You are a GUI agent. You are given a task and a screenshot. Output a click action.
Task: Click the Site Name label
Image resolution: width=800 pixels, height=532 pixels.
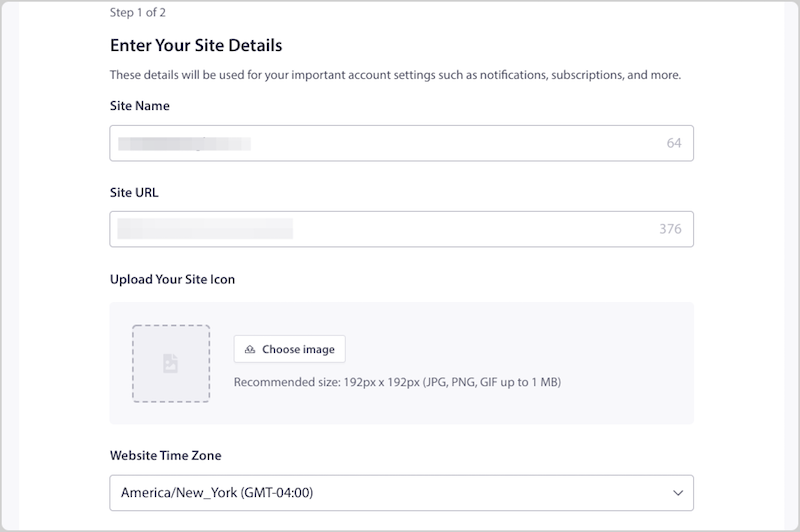point(140,106)
